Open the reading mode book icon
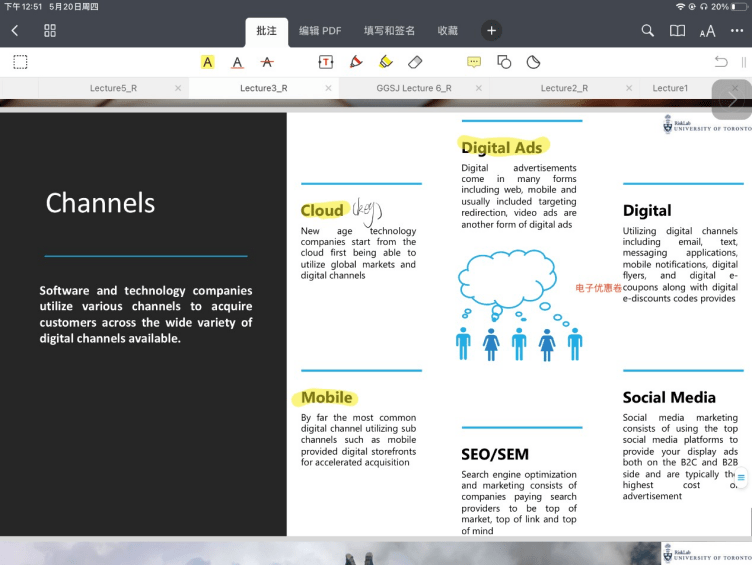This screenshot has height=565, width=753. pos(677,31)
